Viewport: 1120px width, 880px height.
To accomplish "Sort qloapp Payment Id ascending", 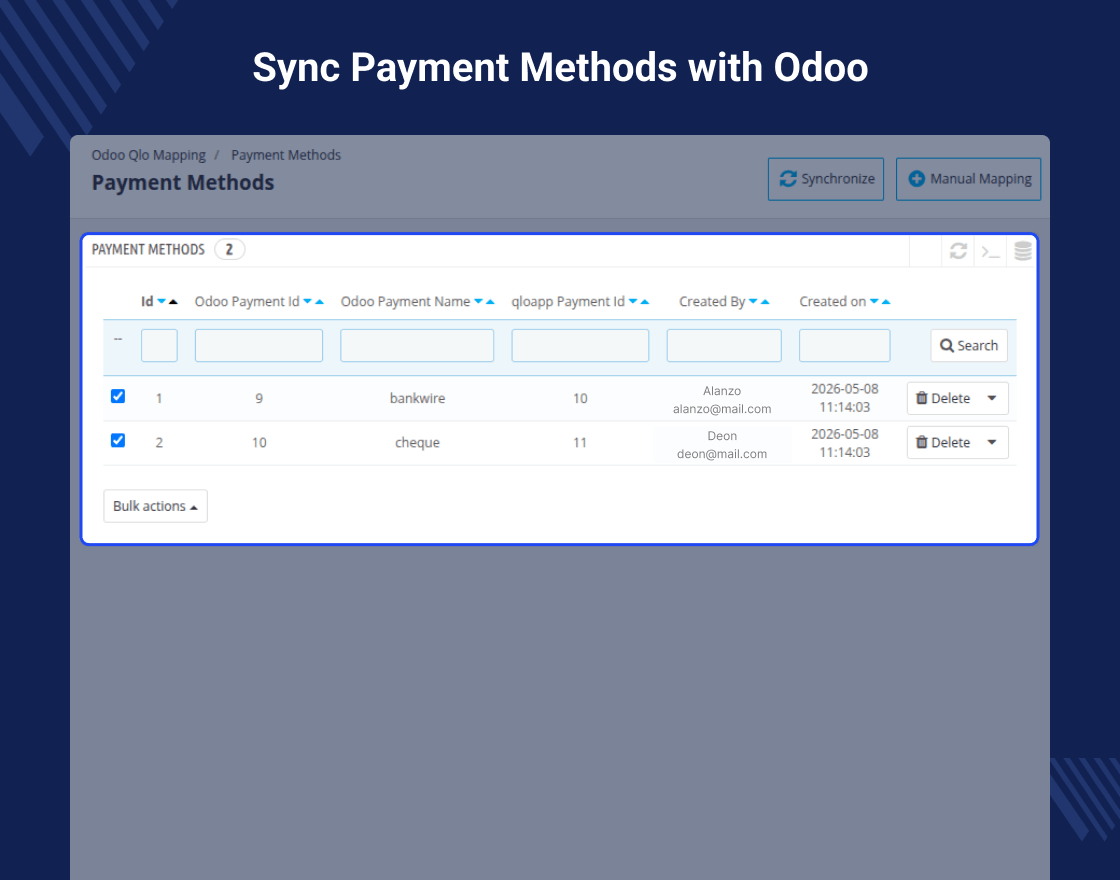I will point(645,301).
